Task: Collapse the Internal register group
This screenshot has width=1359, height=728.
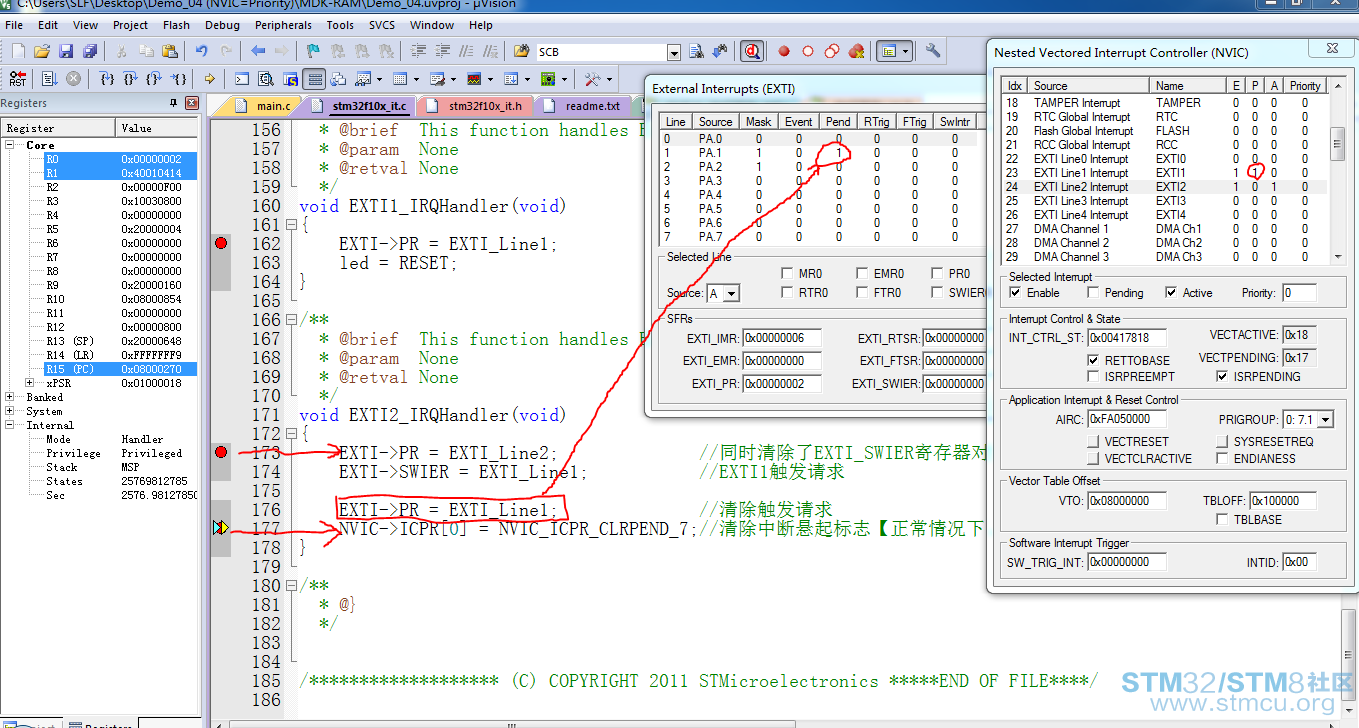Action: 10,425
